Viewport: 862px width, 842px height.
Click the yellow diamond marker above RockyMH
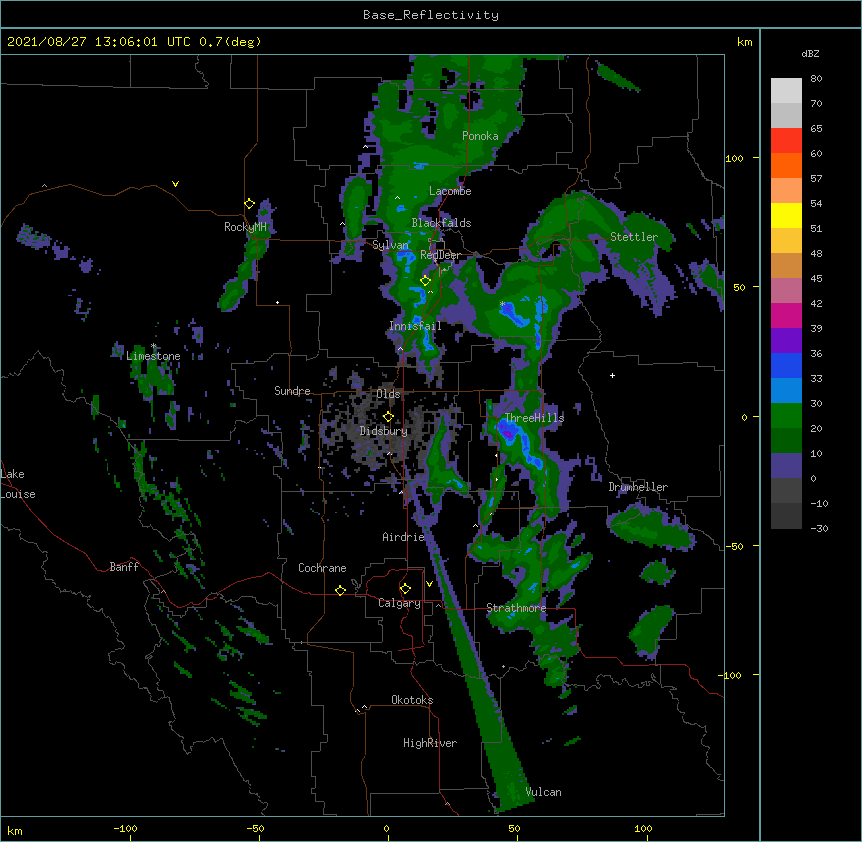[x=249, y=204]
